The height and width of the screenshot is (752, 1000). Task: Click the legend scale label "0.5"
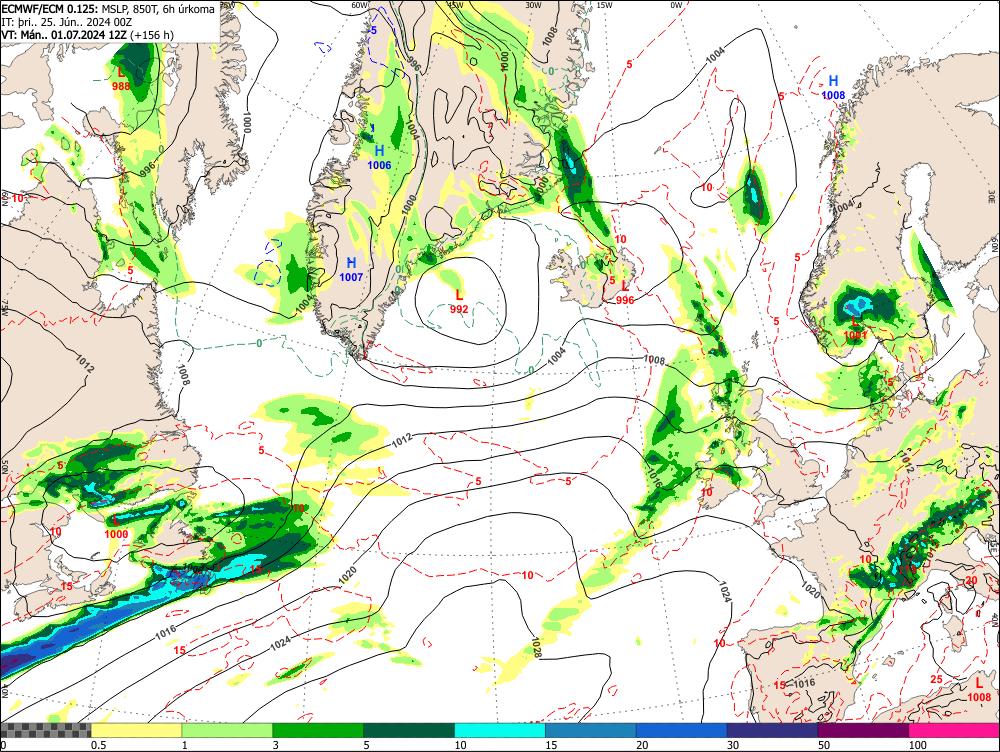tap(98, 745)
